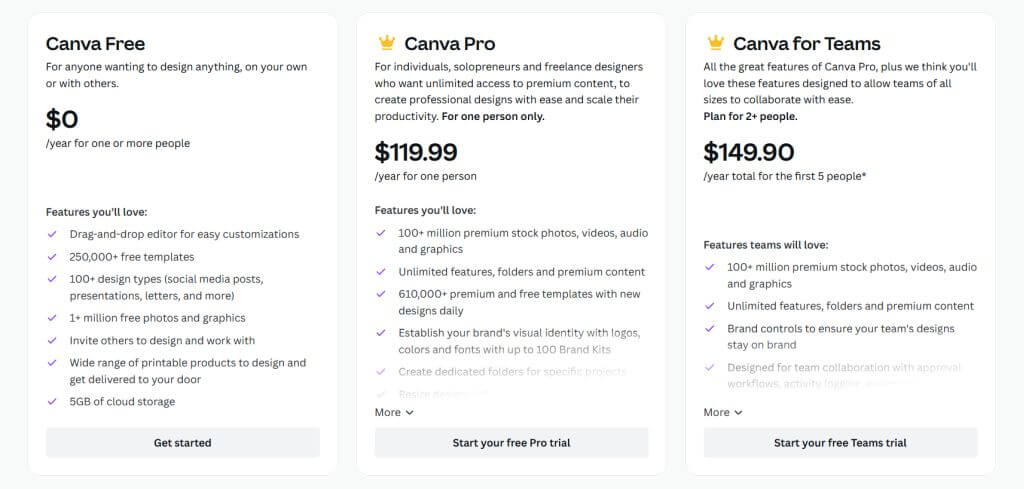Click checkmark next to Brand controls feature
The height and width of the screenshot is (489, 1024).
[x=710, y=328]
